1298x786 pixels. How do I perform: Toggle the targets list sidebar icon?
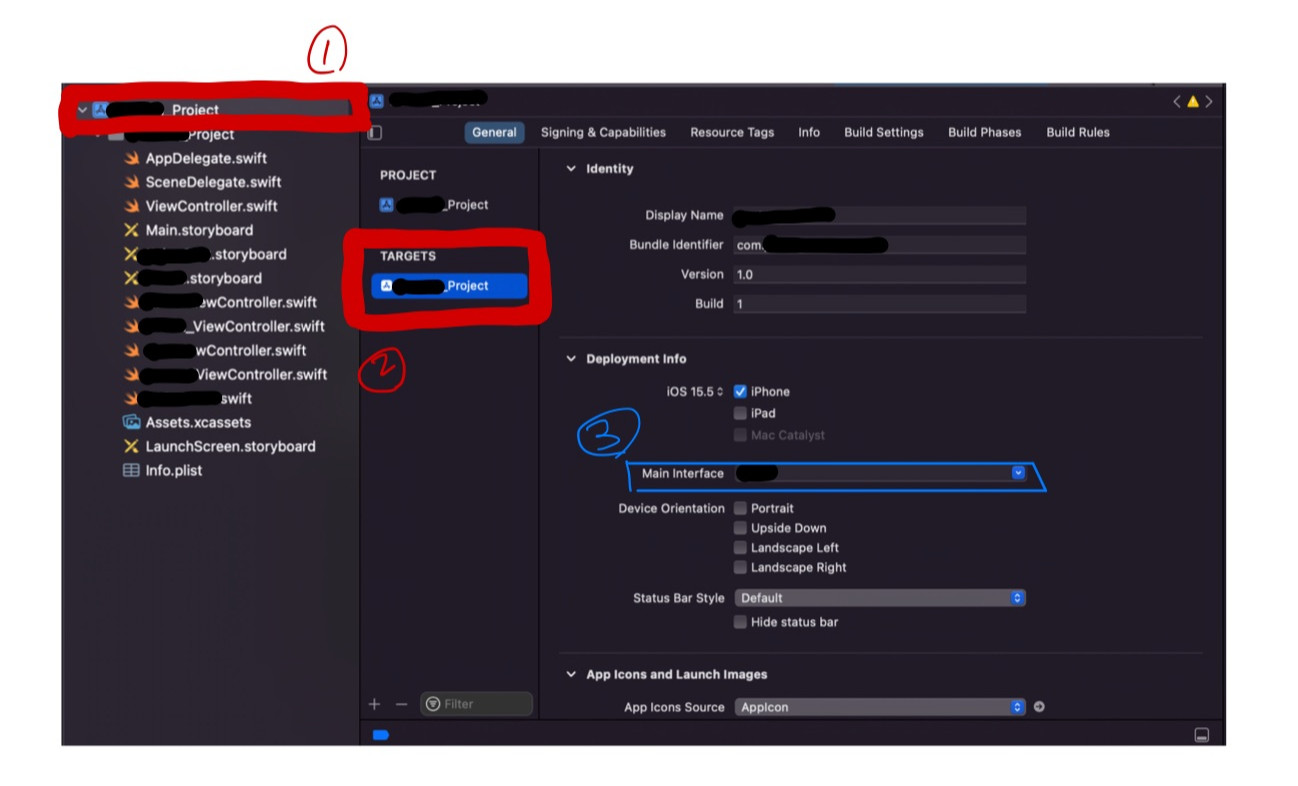(375, 132)
